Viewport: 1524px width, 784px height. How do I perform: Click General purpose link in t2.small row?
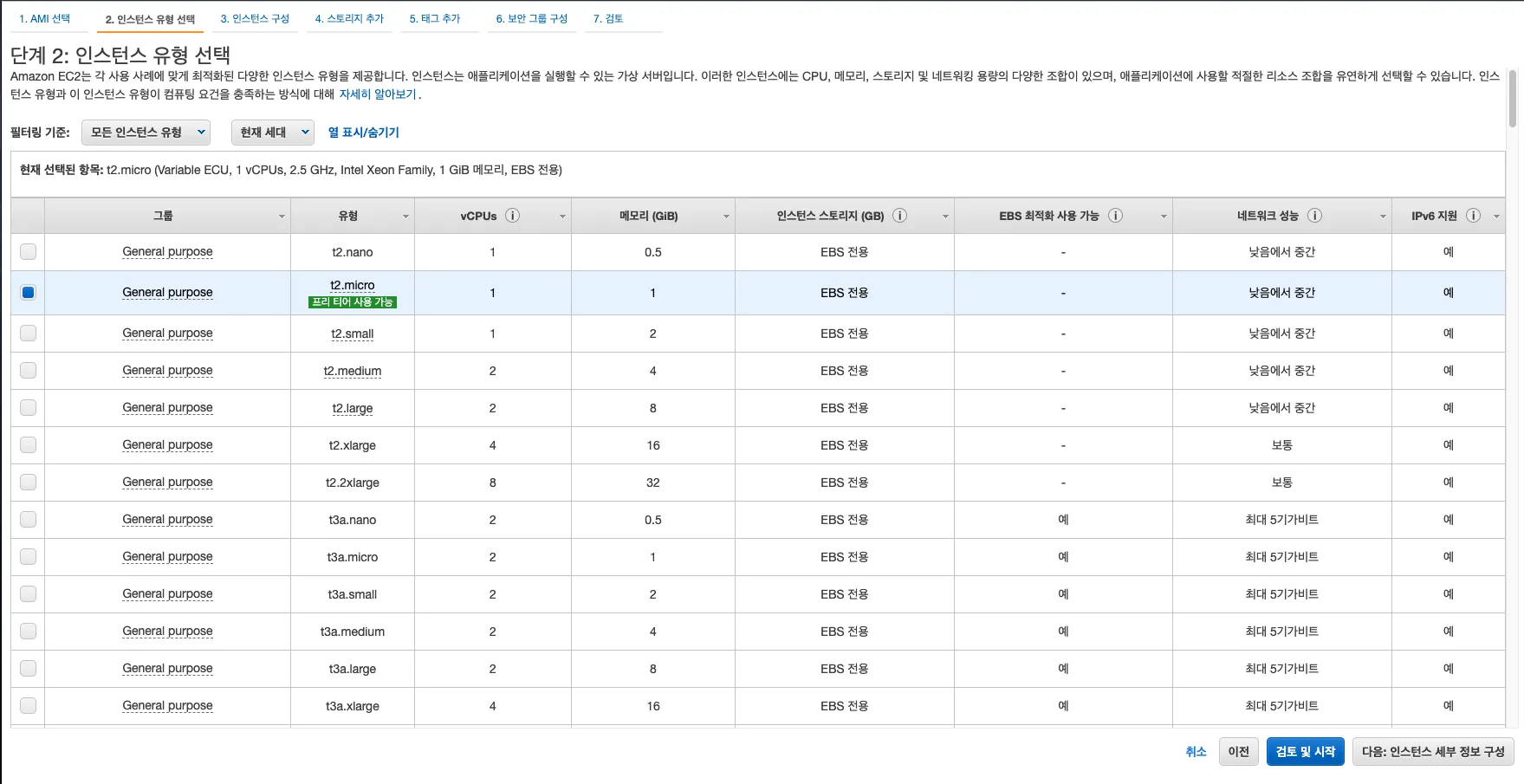pos(167,334)
